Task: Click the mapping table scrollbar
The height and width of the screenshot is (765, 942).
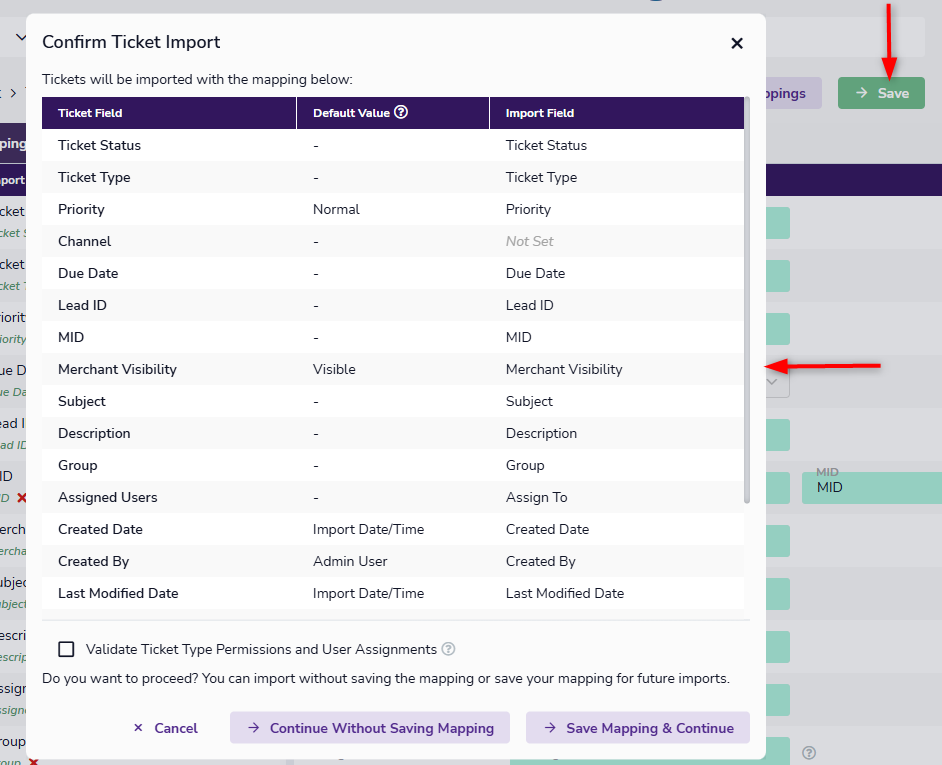Action: coord(746,300)
